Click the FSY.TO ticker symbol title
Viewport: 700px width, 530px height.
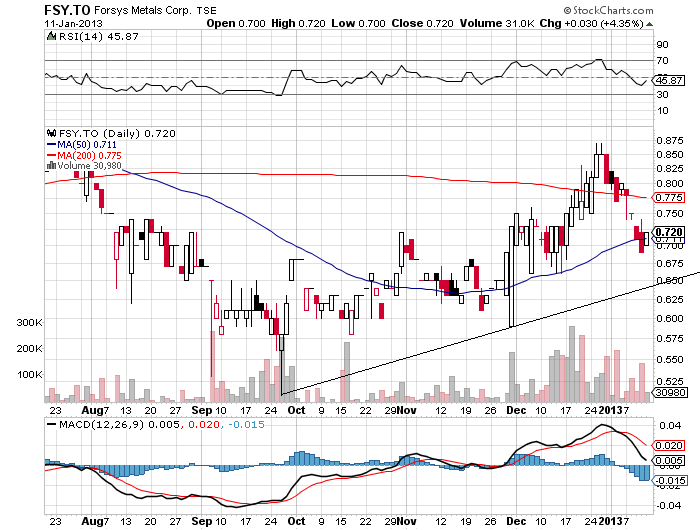tap(67, 10)
